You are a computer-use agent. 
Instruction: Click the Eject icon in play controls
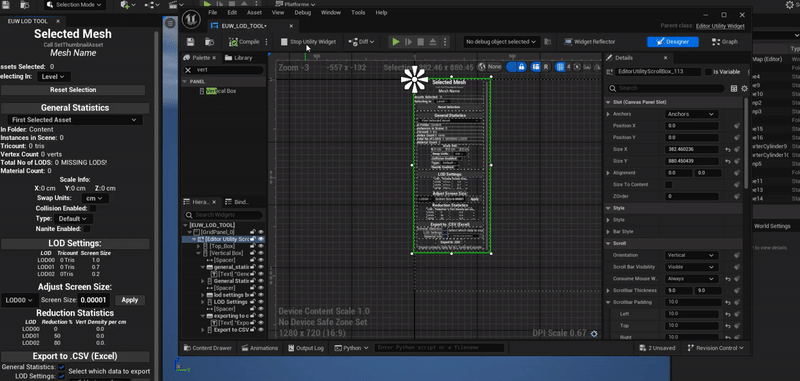click(433, 42)
